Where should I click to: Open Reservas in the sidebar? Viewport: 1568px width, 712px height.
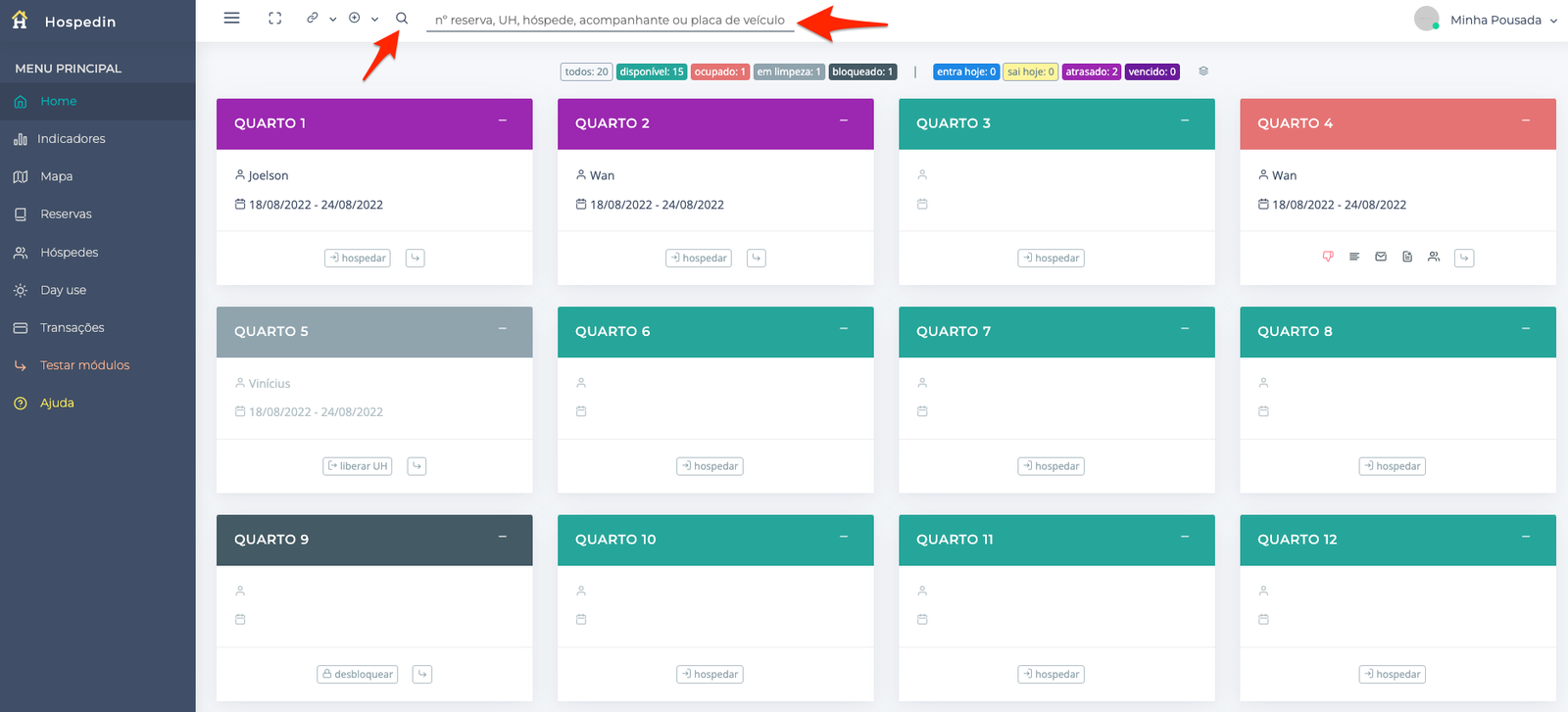(x=98, y=214)
